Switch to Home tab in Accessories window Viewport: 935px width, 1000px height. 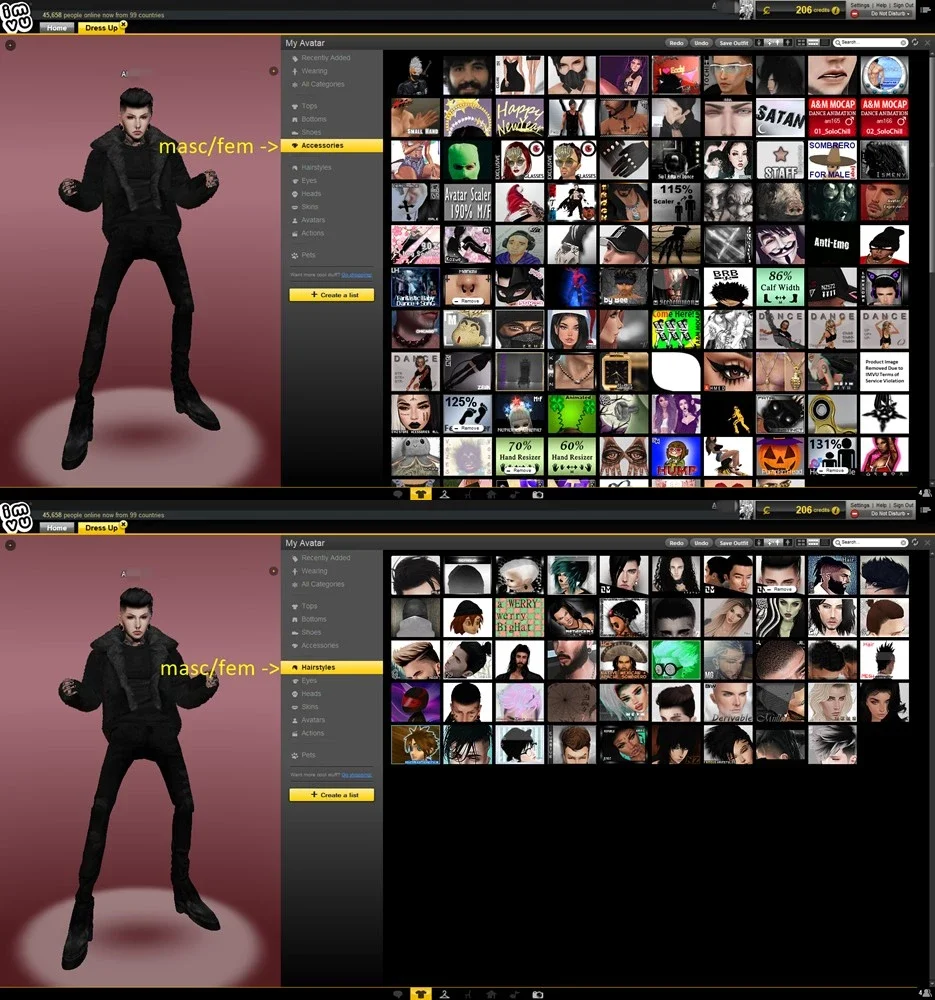coord(57,28)
